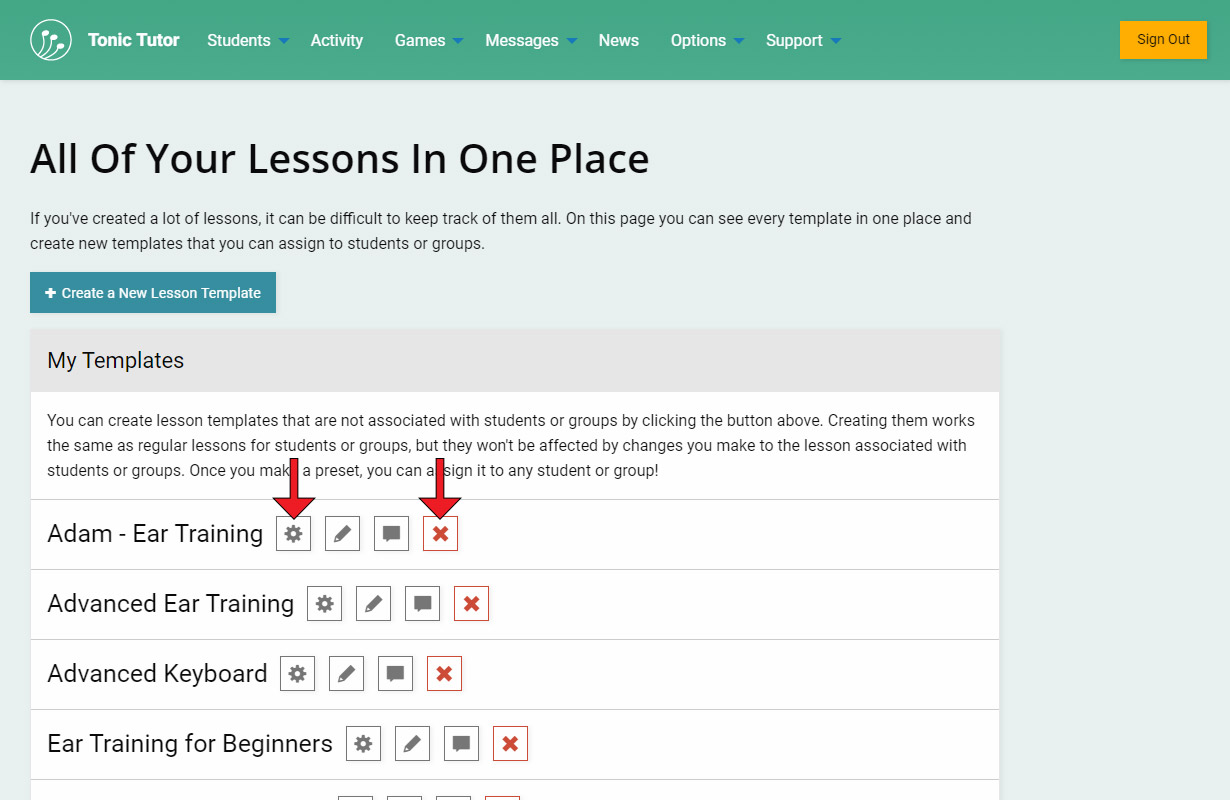Create a New Lesson Template
Screen dimensions: 1230x800
[153, 293]
